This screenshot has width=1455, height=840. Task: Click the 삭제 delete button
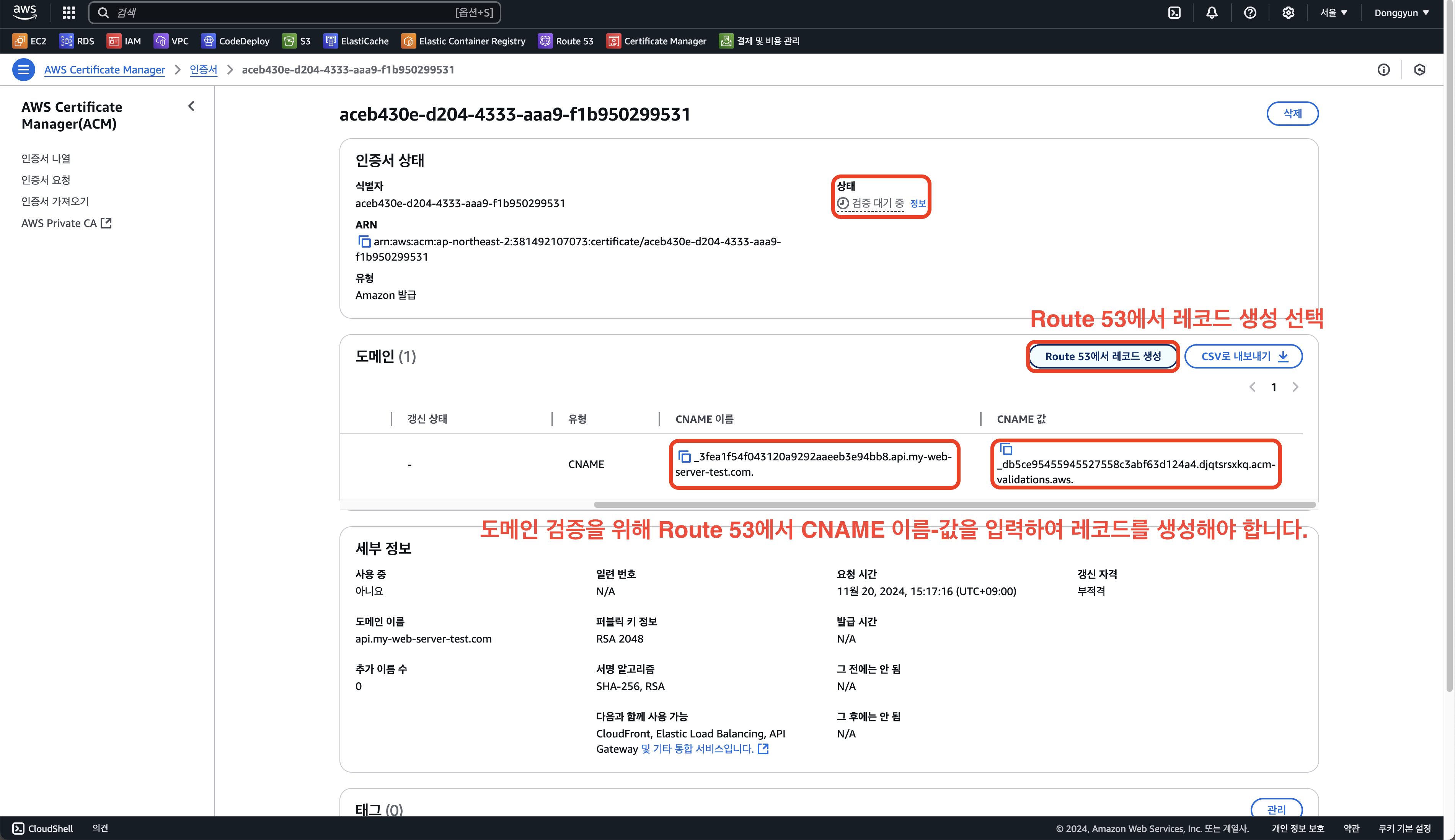tap(1292, 114)
